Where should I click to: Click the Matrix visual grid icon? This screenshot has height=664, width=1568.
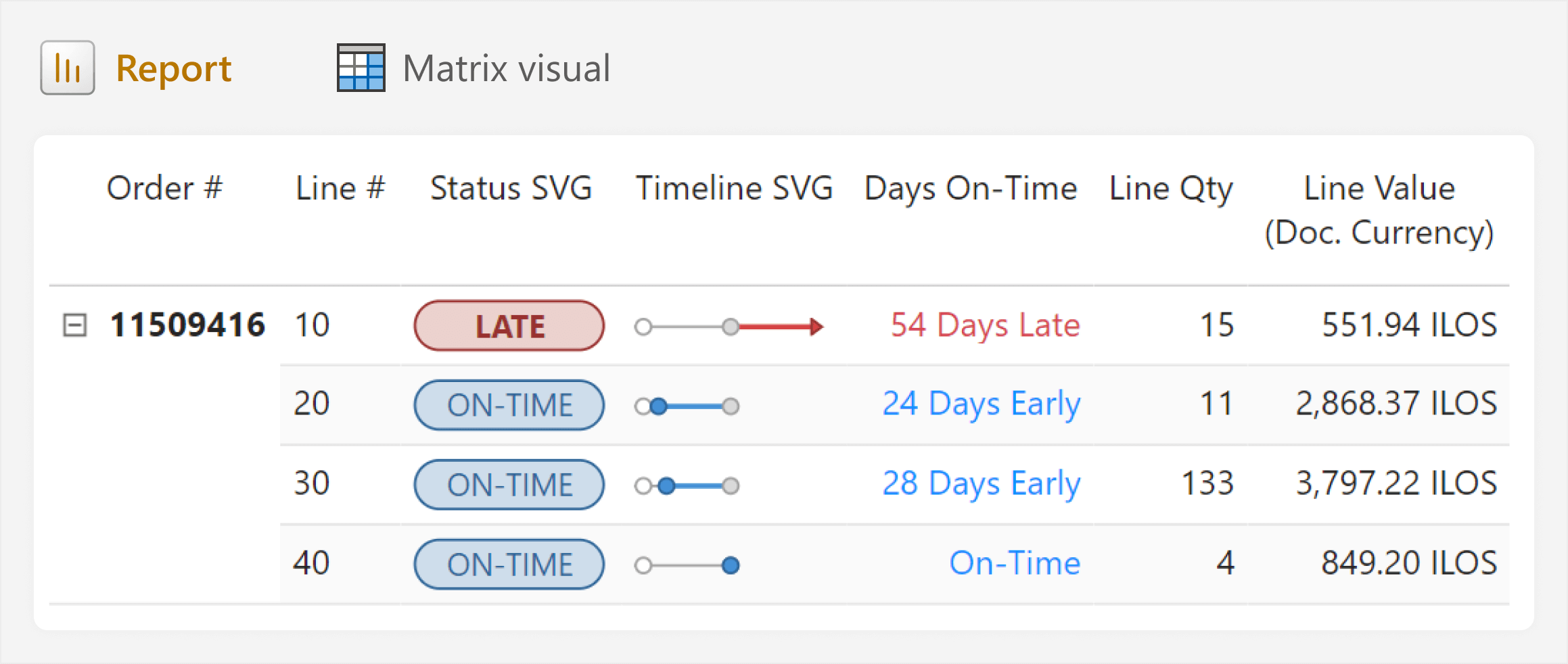click(361, 68)
